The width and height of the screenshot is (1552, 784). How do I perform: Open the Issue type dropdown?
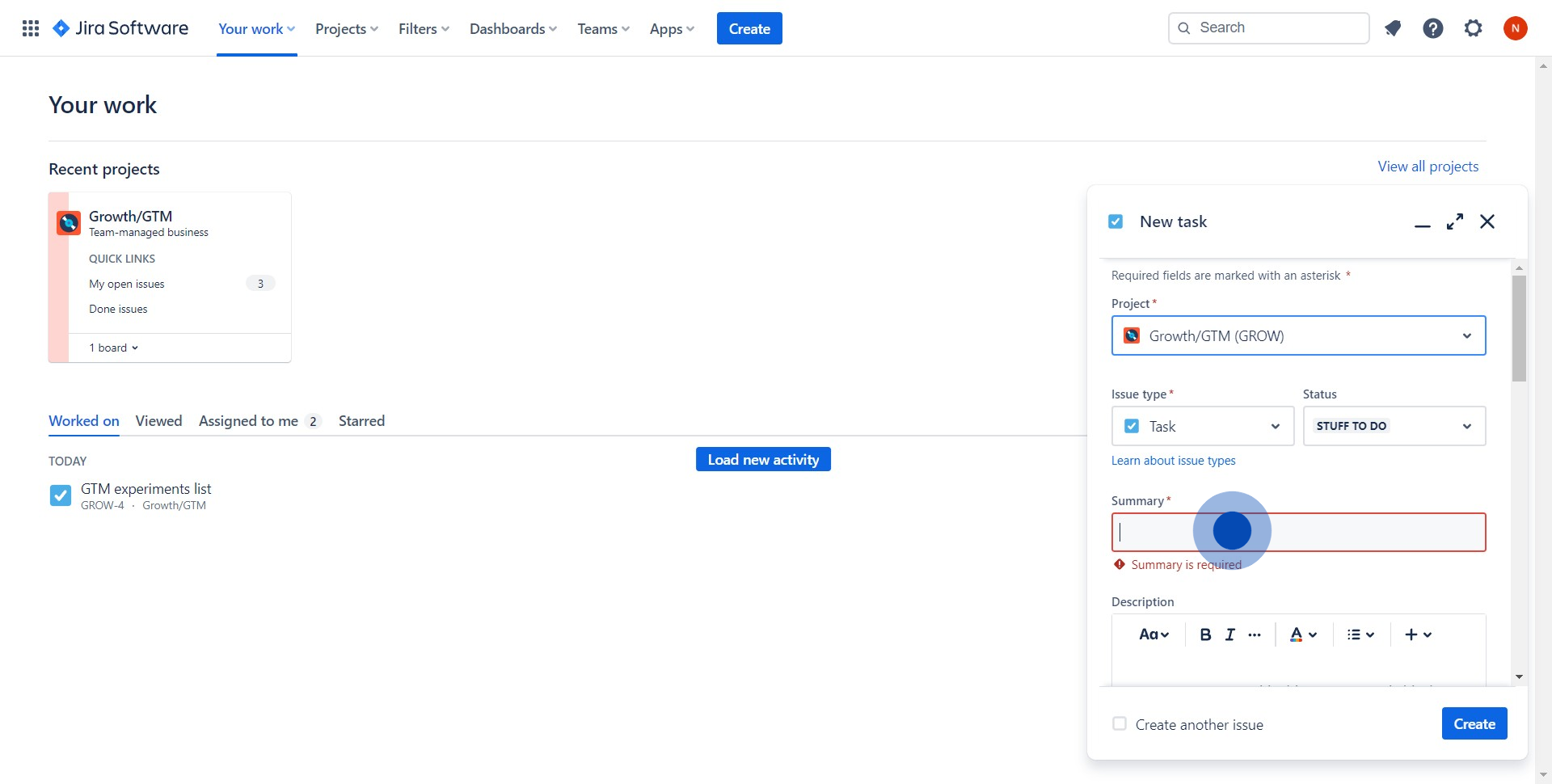[x=1202, y=426]
